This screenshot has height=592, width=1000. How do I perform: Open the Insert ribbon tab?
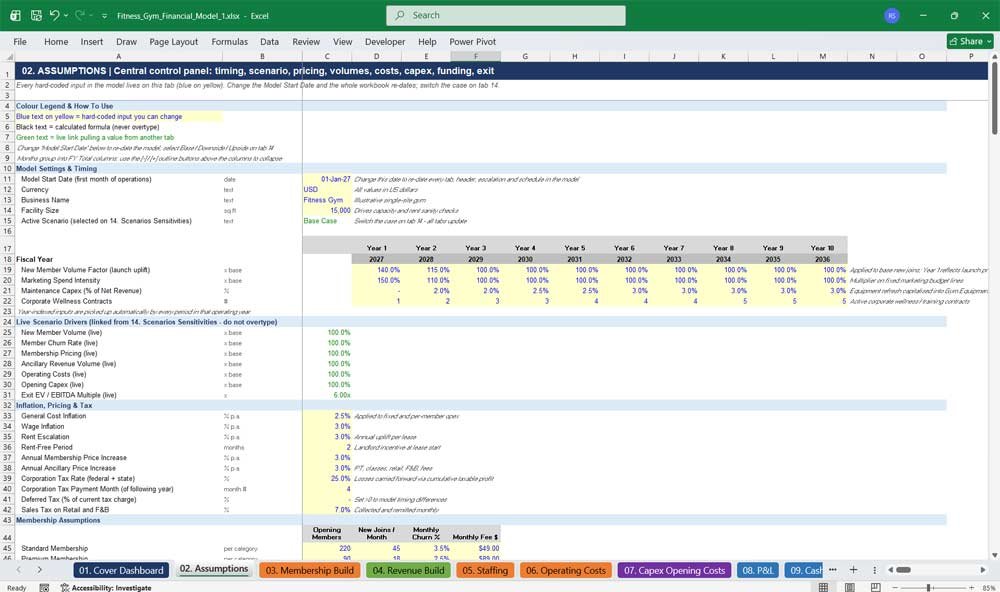(x=91, y=41)
